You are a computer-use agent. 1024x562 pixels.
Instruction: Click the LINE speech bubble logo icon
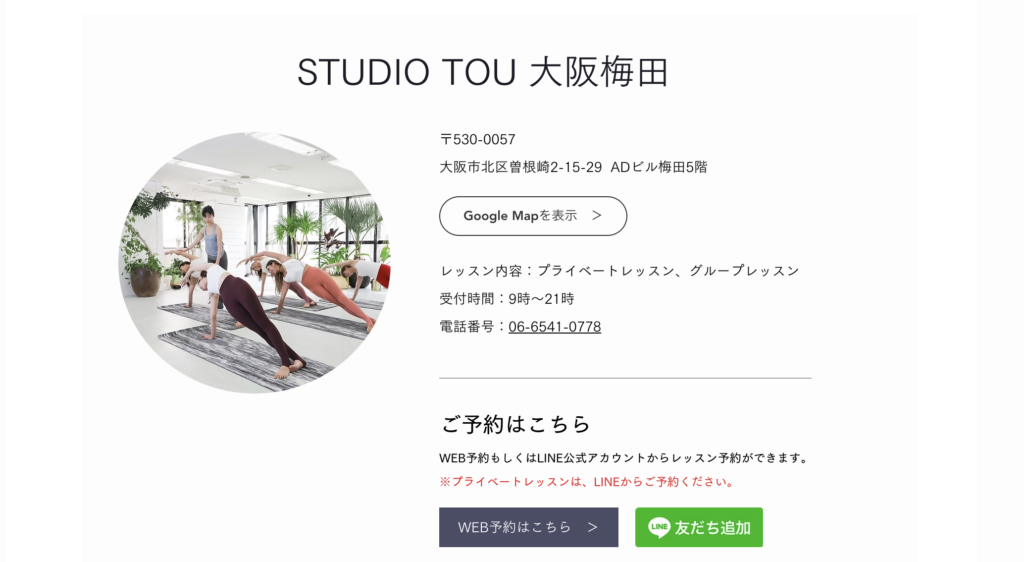pos(659,527)
